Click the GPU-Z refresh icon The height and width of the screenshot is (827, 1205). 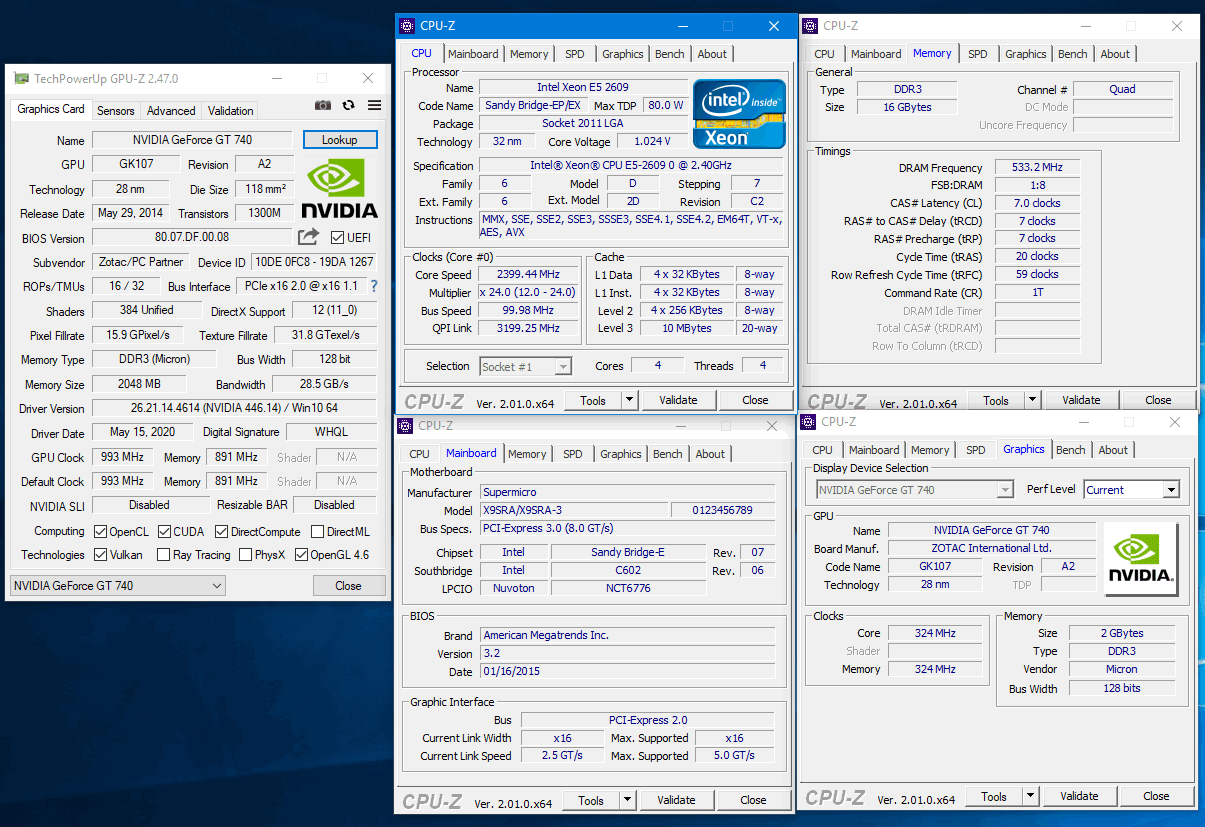click(x=348, y=105)
